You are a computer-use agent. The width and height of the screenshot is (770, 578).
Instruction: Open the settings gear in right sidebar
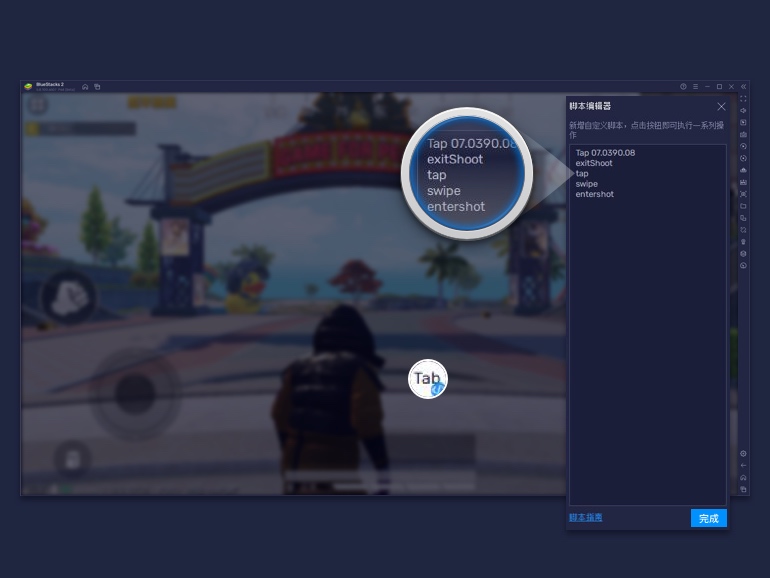click(x=743, y=454)
